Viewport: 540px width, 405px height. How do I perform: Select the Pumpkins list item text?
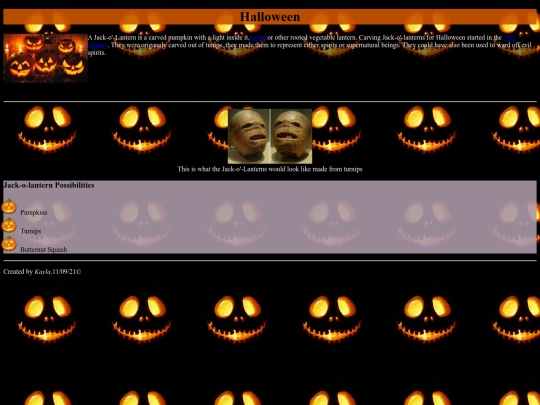[x=34, y=212]
